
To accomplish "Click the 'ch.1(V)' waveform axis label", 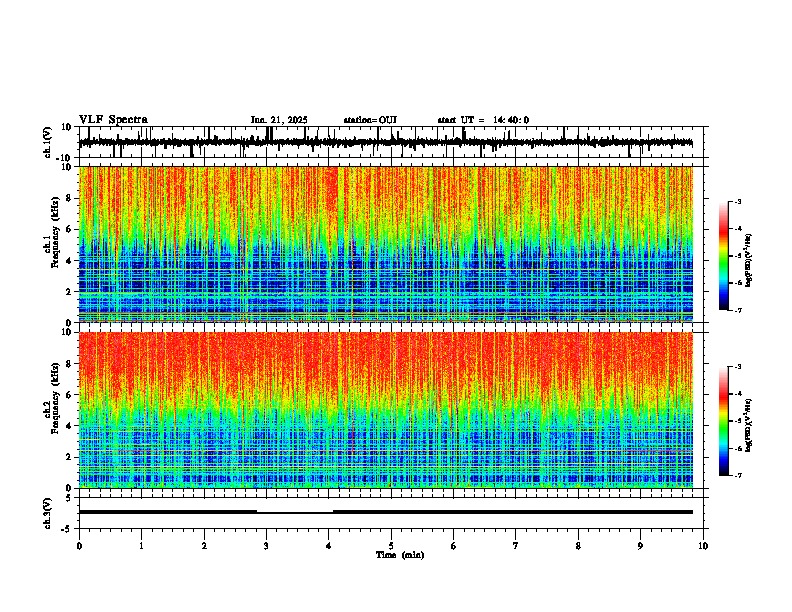I will point(48,142).
